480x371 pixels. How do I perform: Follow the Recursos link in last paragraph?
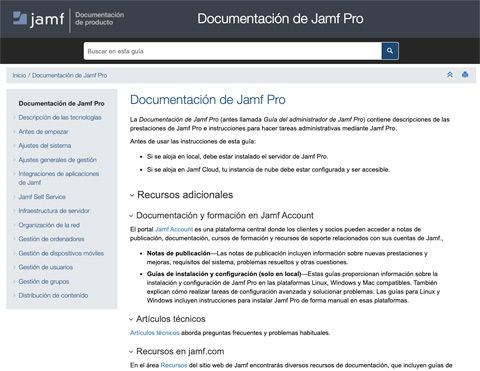pos(174,365)
